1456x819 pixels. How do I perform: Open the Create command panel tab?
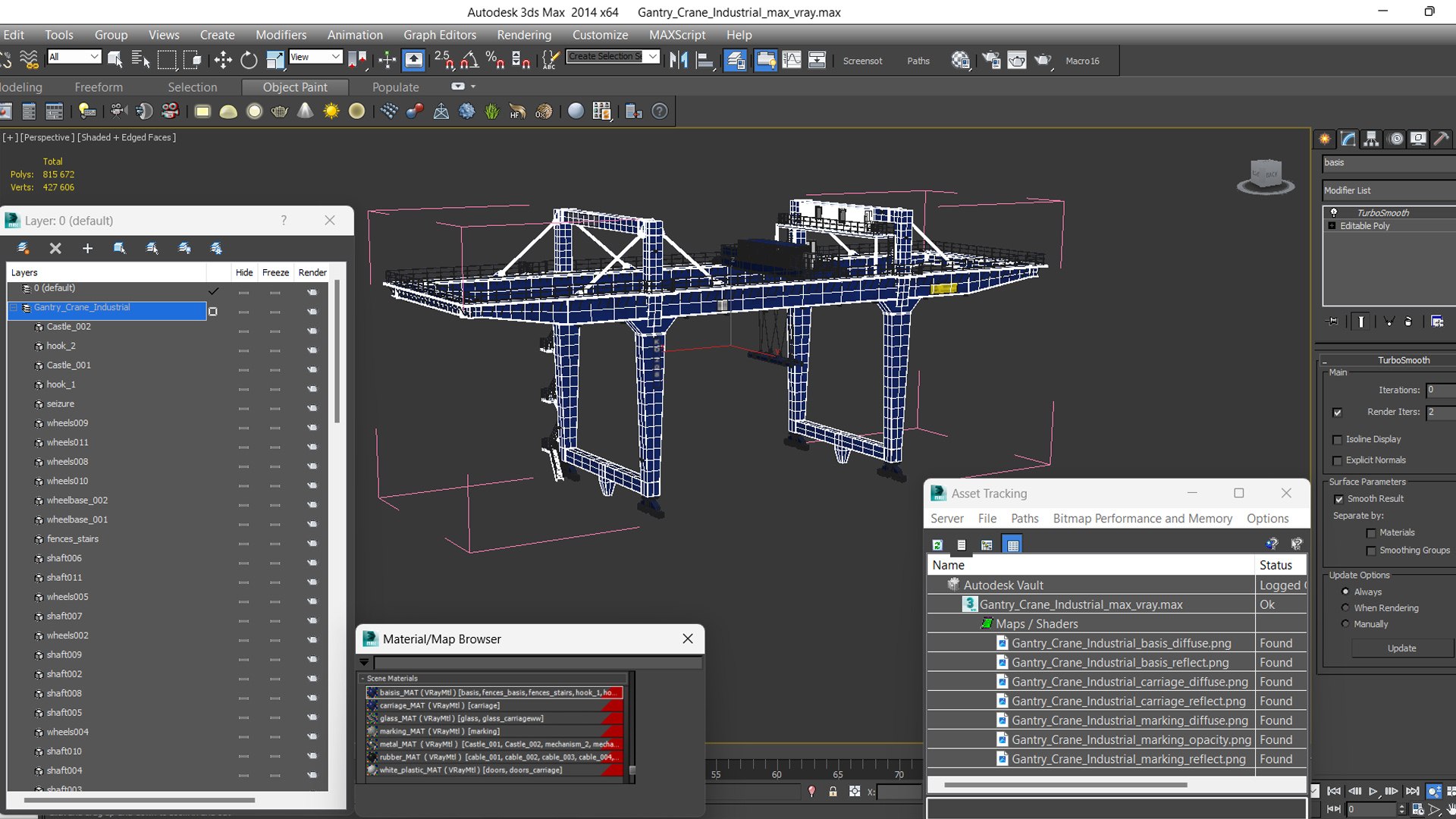tap(1324, 139)
